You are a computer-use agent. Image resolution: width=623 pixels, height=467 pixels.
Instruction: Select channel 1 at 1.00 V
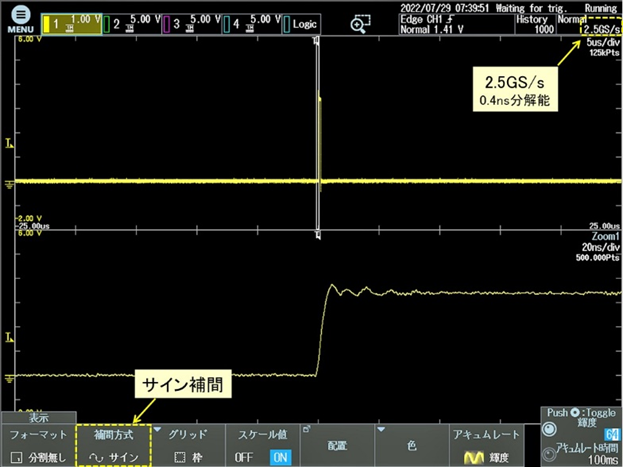72,24
